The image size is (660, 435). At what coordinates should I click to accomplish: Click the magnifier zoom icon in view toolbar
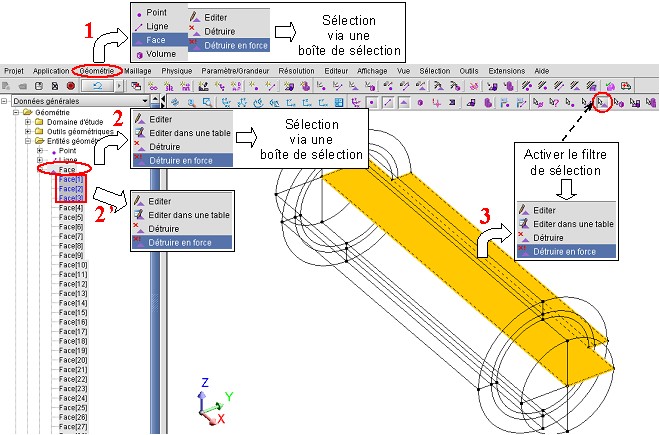pyautogui.click(x=189, y=102)
